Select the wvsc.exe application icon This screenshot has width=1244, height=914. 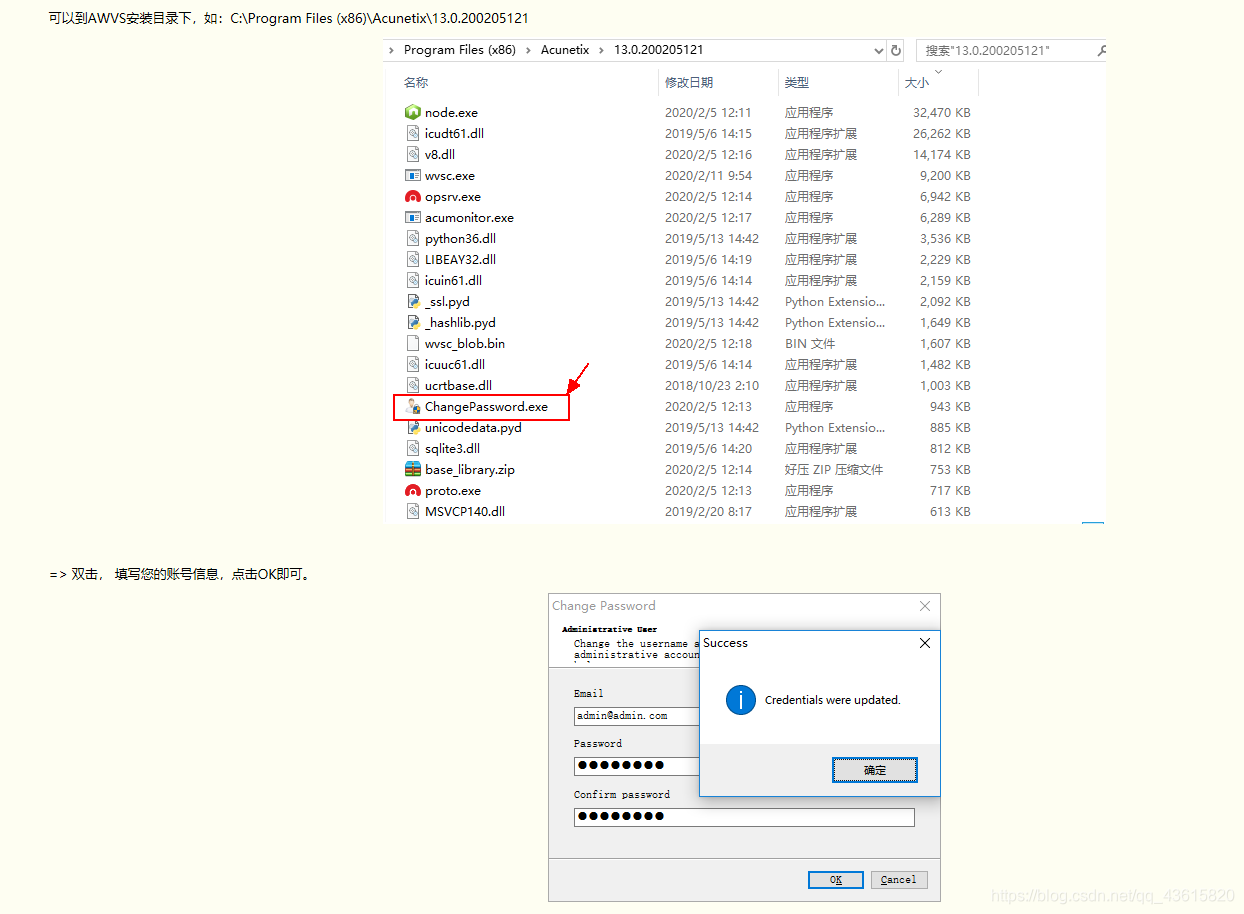(x=413, y=176)
